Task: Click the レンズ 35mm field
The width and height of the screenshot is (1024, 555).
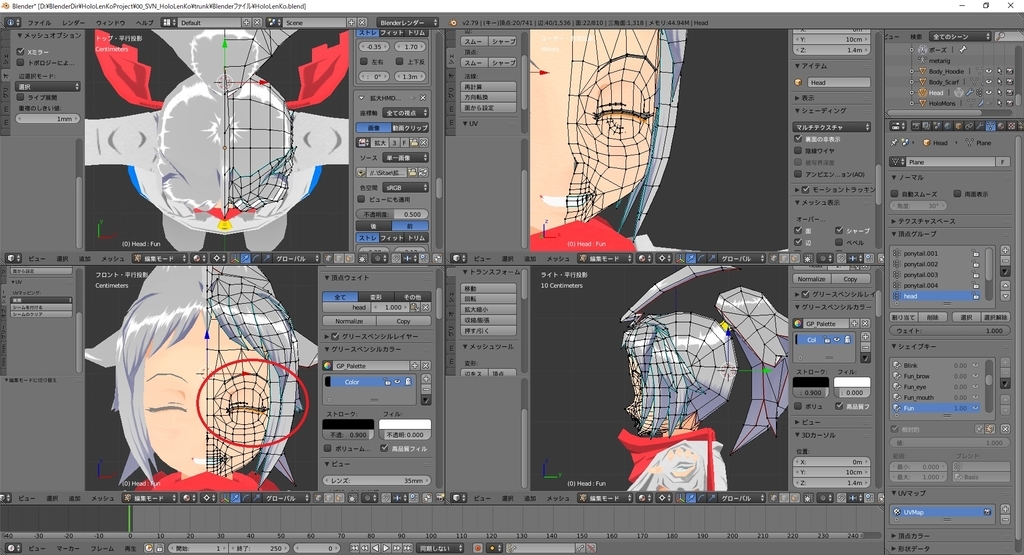Action: click(377, 481)
